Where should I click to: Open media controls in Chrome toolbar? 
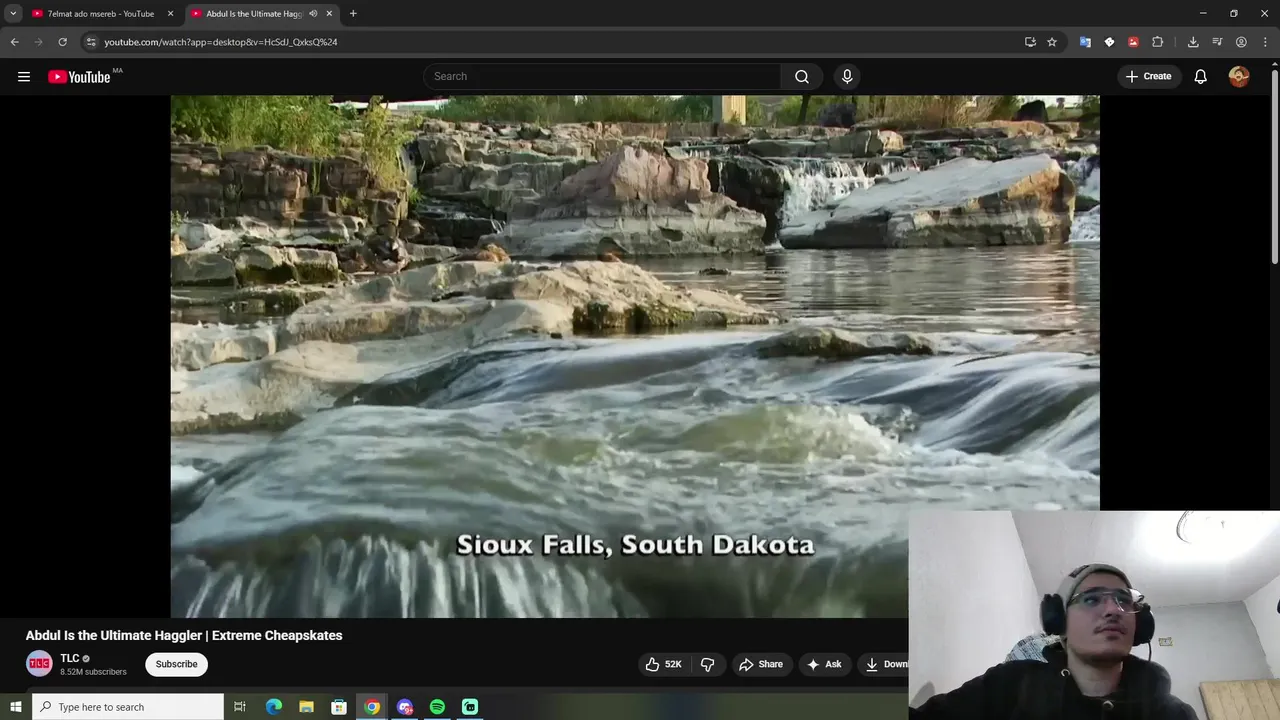pos(1217,42)
